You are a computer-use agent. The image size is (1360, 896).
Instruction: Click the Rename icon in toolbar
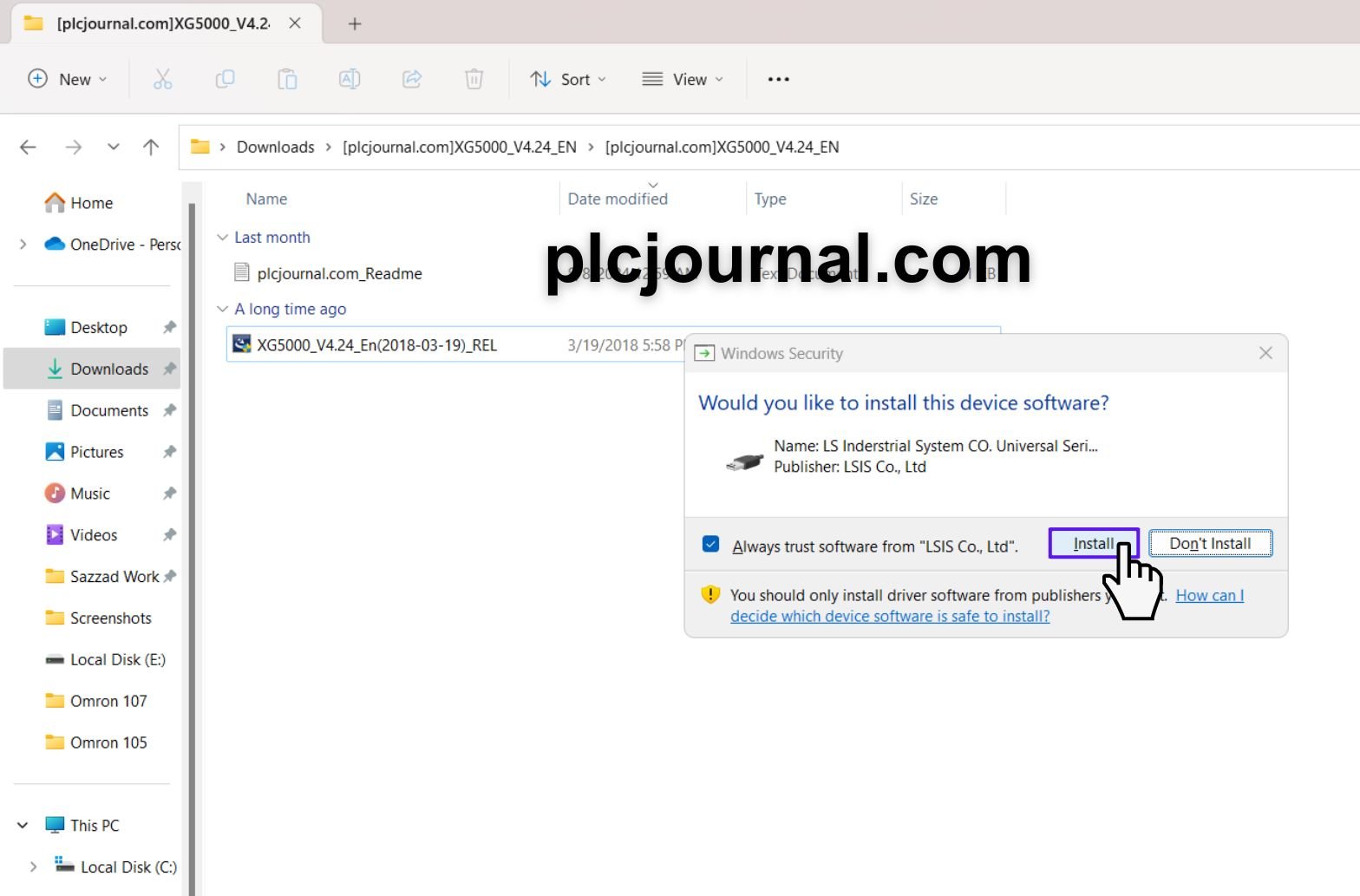click(x=350, y=79)
